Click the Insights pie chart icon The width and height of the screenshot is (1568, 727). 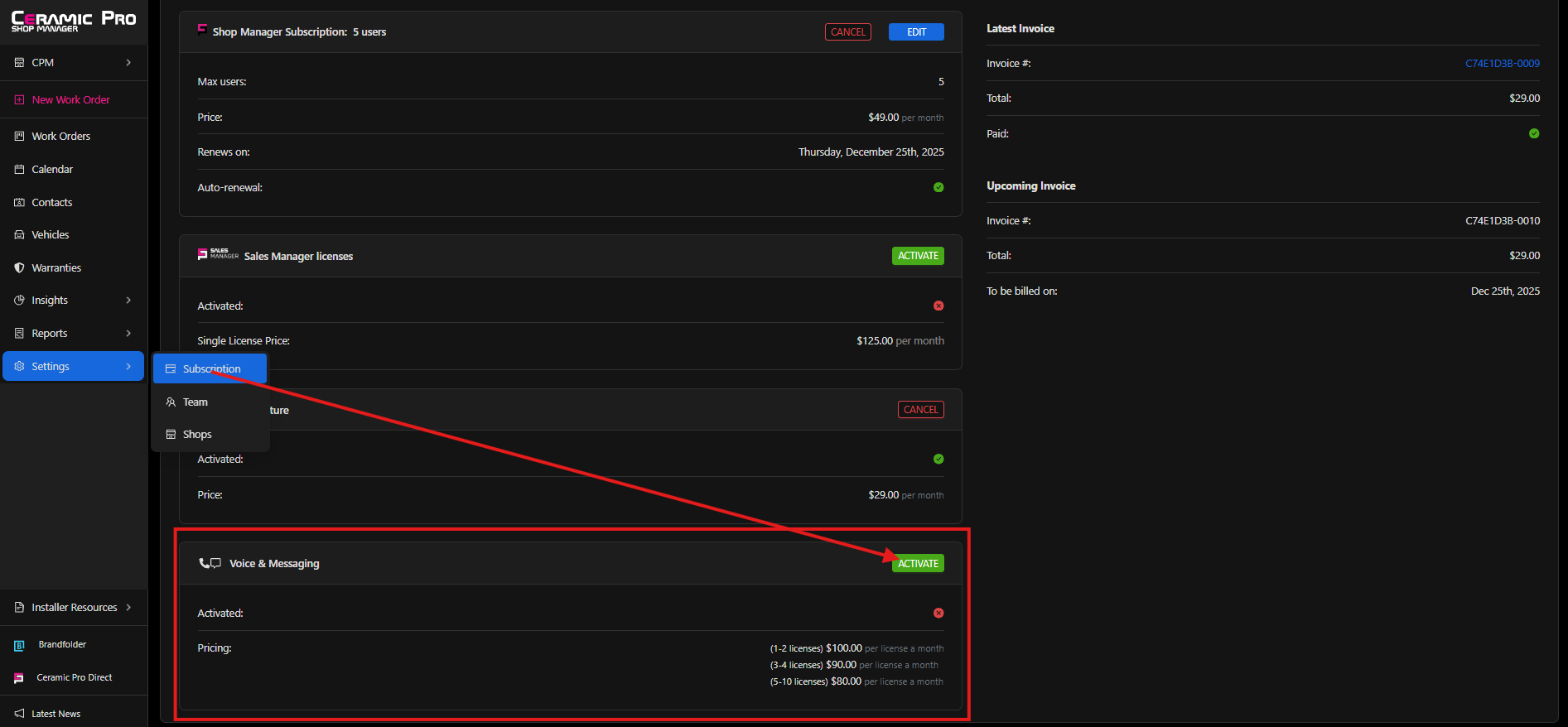(x=19, y=301)
